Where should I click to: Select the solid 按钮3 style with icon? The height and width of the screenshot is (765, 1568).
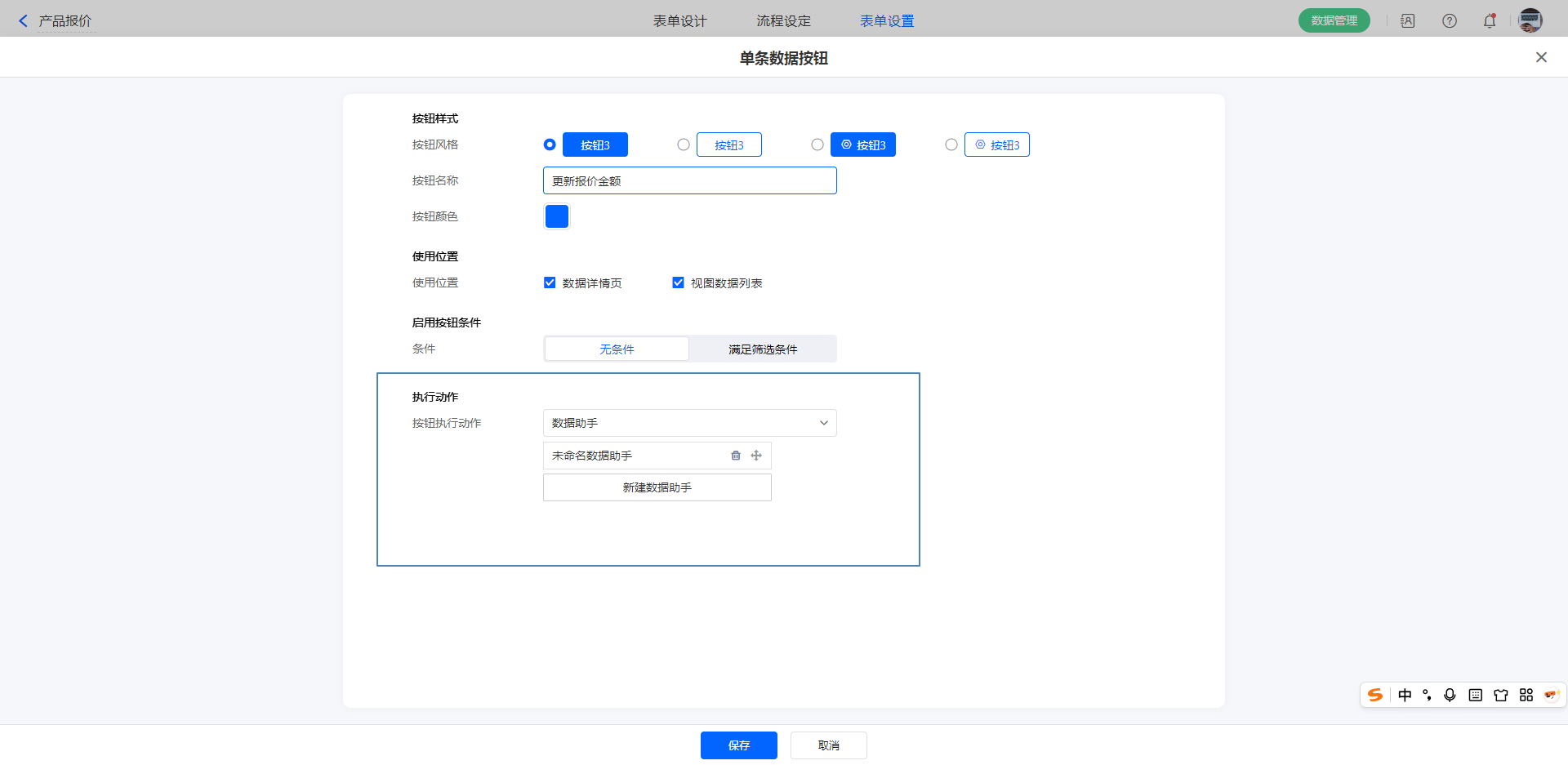[817, 145]
